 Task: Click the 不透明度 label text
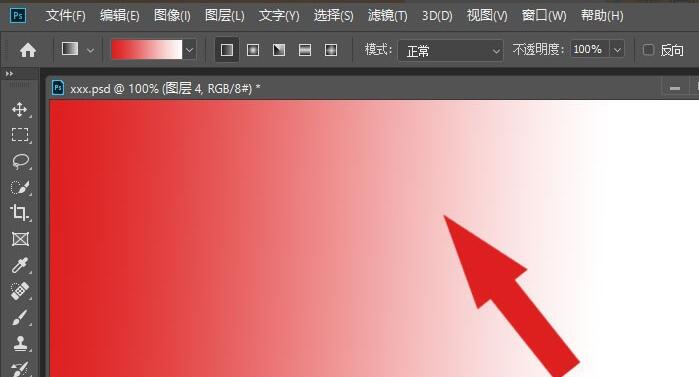[x=538, y=49]
